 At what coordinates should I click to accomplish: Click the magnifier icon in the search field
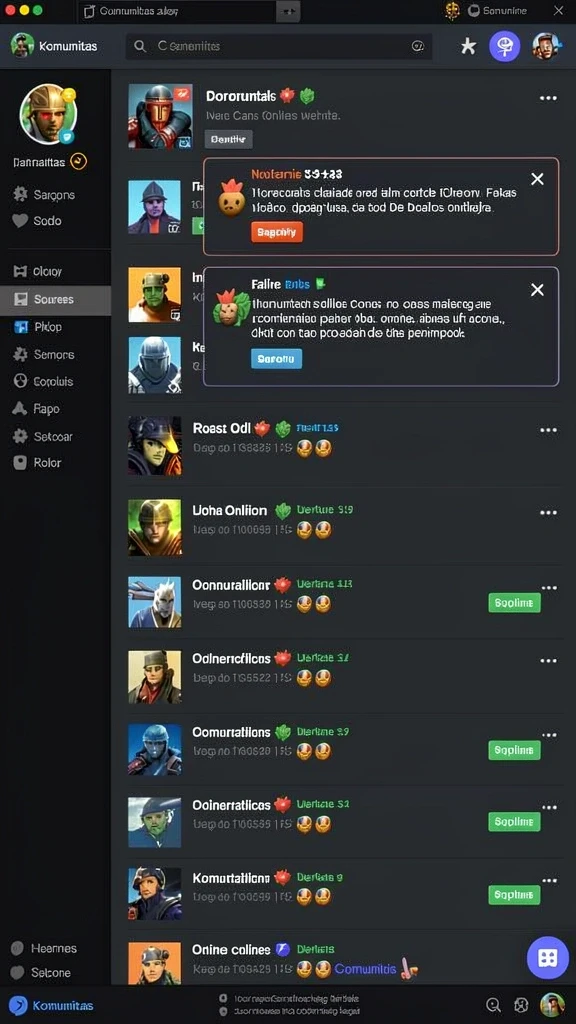click(x=140, y=46)
